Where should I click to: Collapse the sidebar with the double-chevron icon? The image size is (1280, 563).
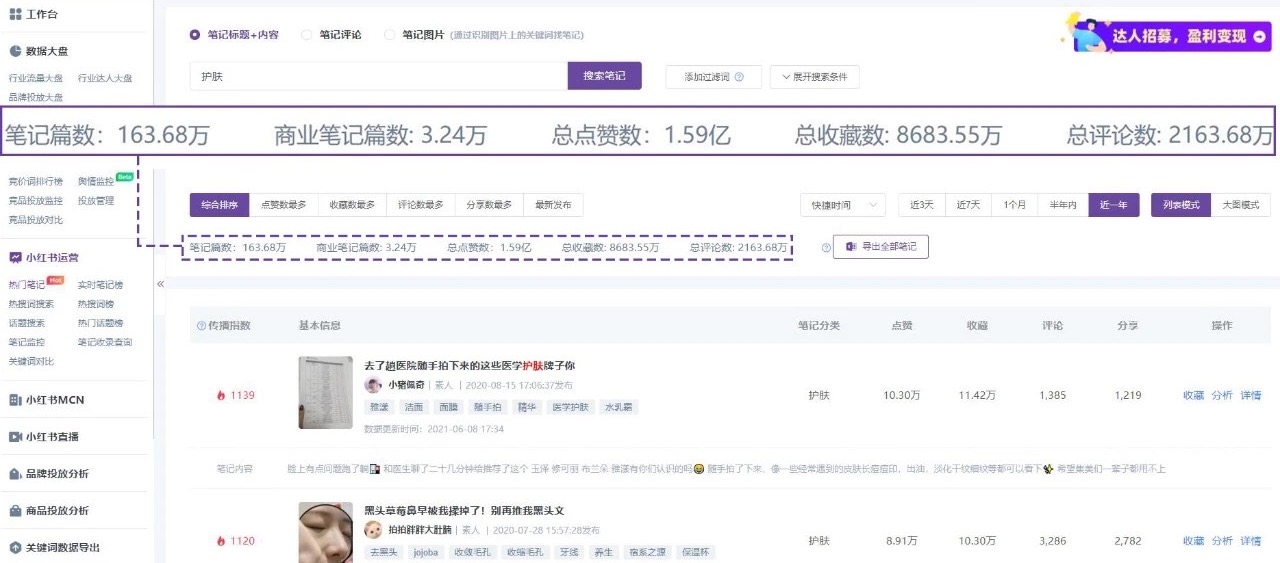click(x=160, y=284)
